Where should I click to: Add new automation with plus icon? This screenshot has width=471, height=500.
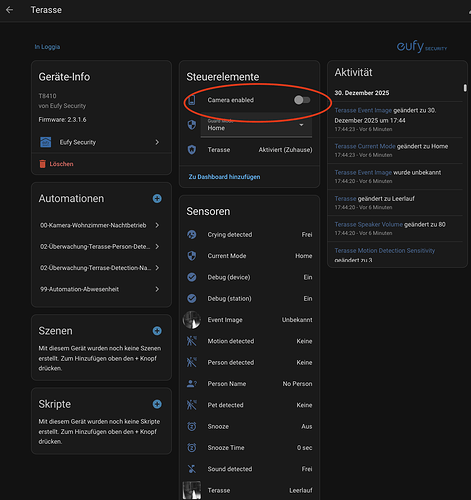(x=157, y=199)
